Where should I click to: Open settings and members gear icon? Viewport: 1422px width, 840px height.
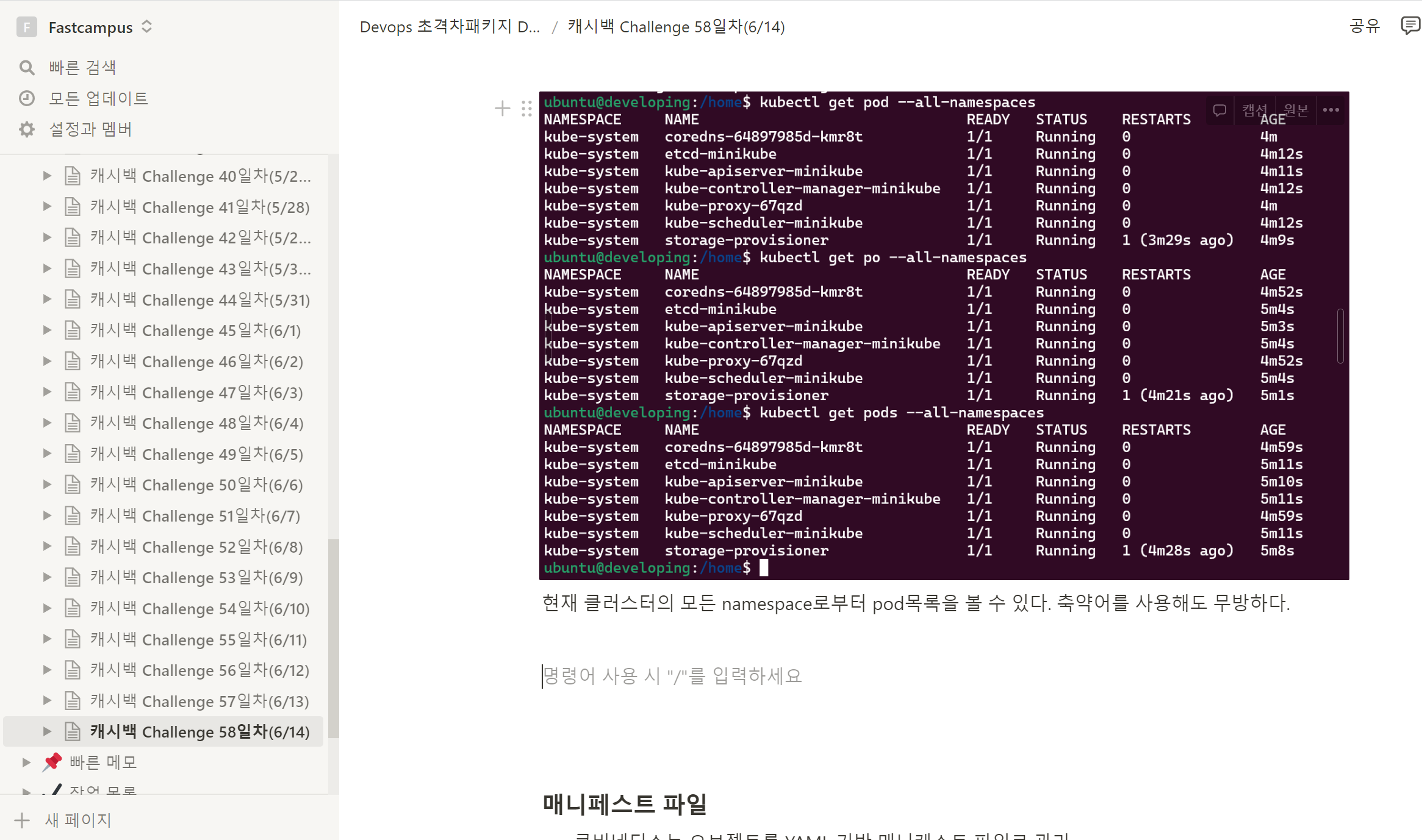click(26, 129)
